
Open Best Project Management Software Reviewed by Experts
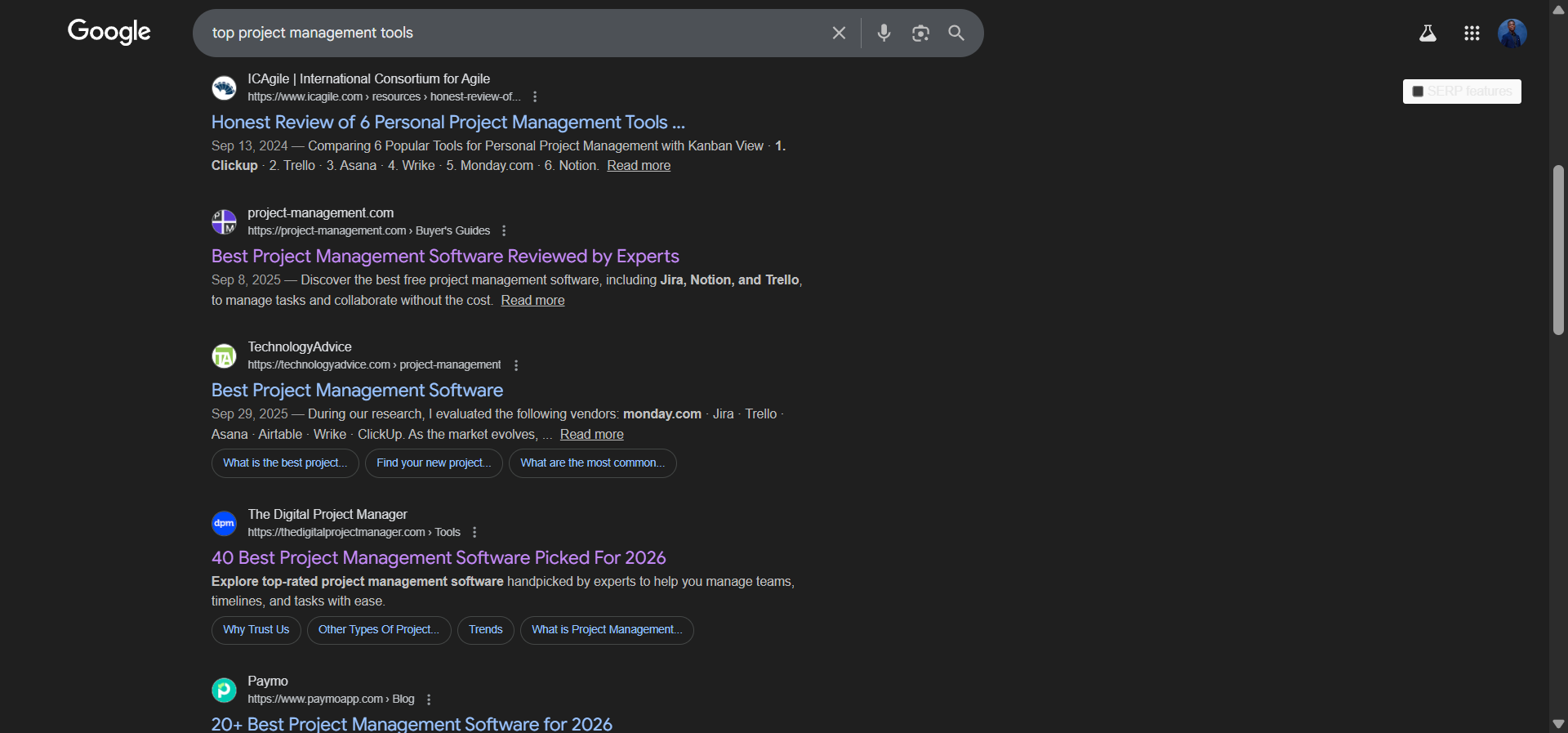click(445, 257)
